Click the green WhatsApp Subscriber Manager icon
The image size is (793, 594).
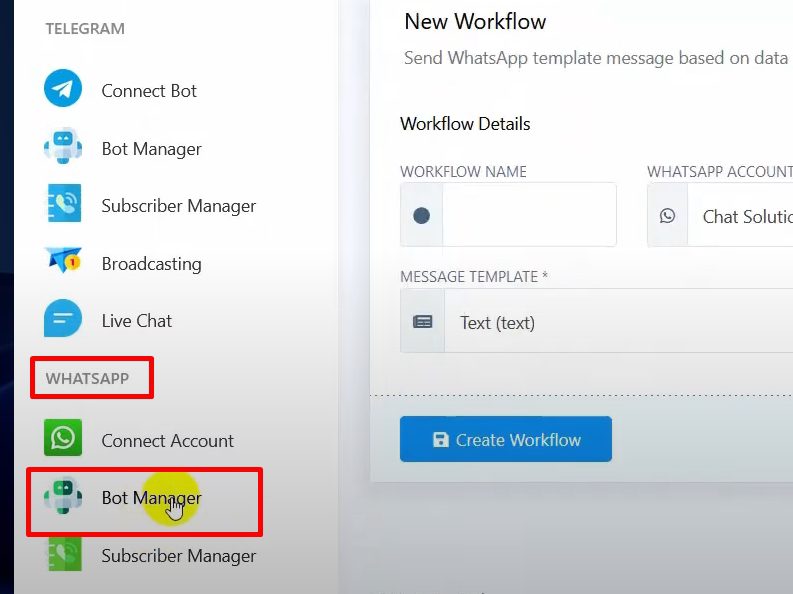click(63, 555)
